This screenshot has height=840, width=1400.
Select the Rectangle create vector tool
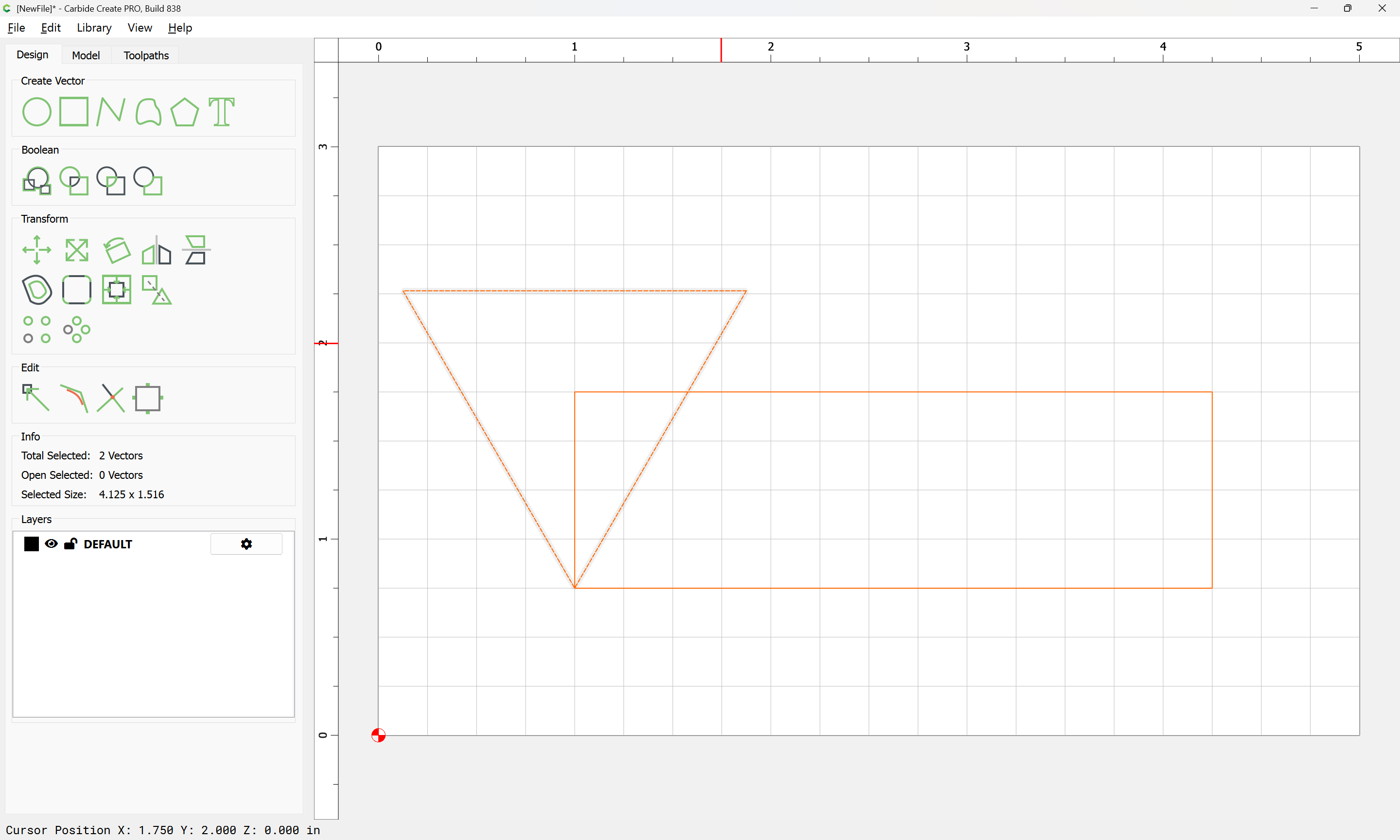pyautogui.click(x=74, y=111)
